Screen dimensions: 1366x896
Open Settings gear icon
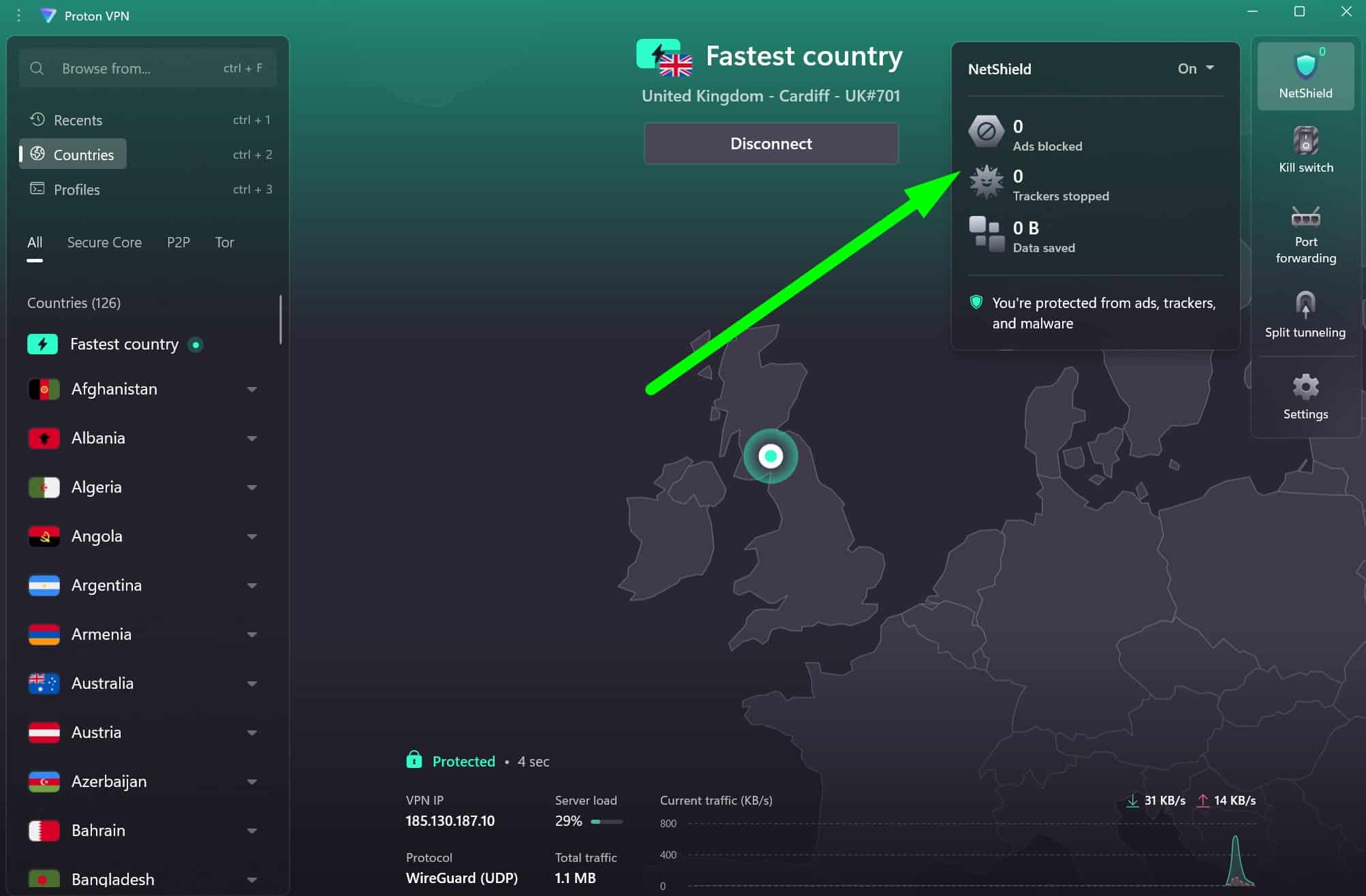[x=1305, y=386]
